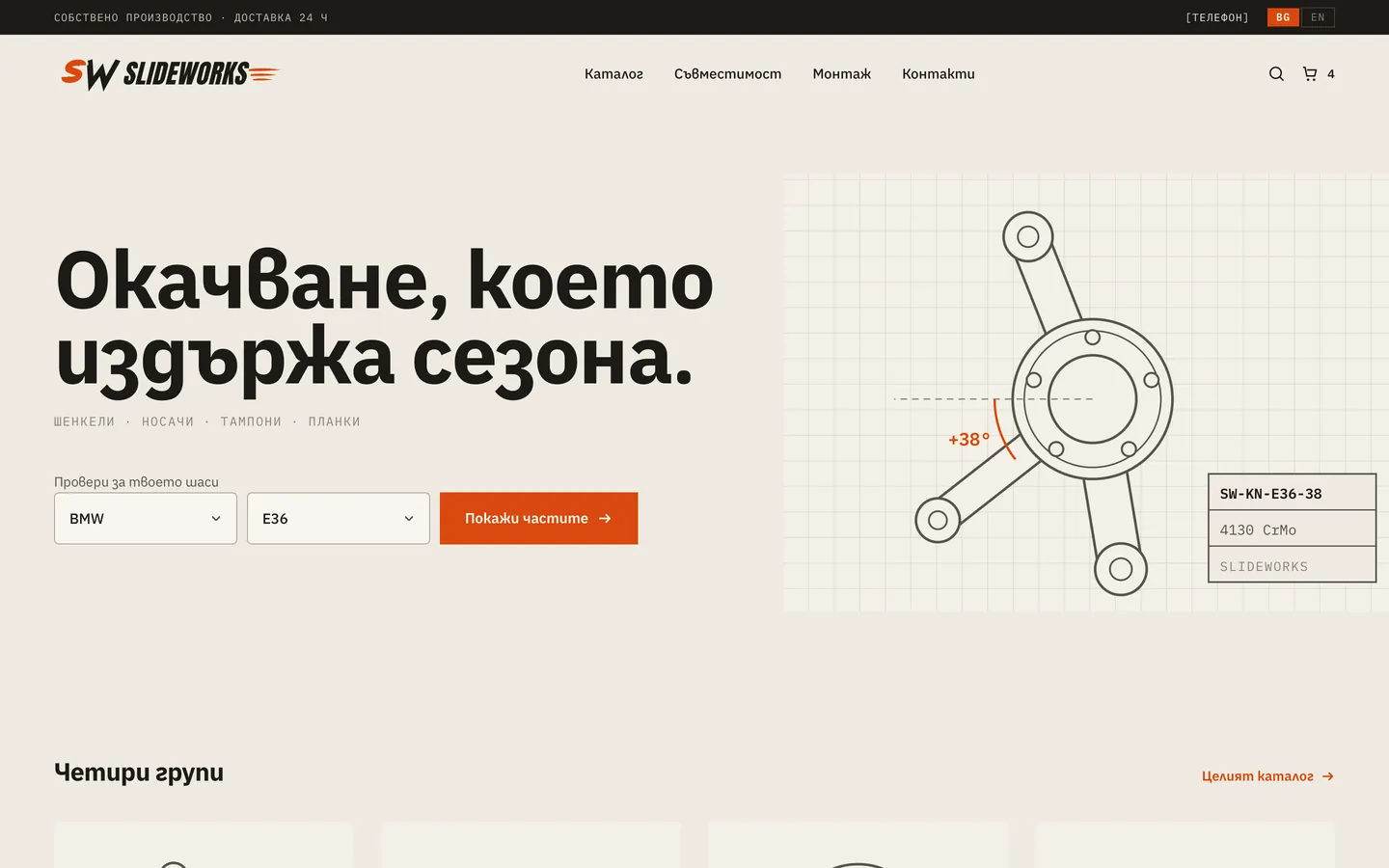Open the shopping cart with 4 items
The image size is (1389, 868).
[1319, 74]
